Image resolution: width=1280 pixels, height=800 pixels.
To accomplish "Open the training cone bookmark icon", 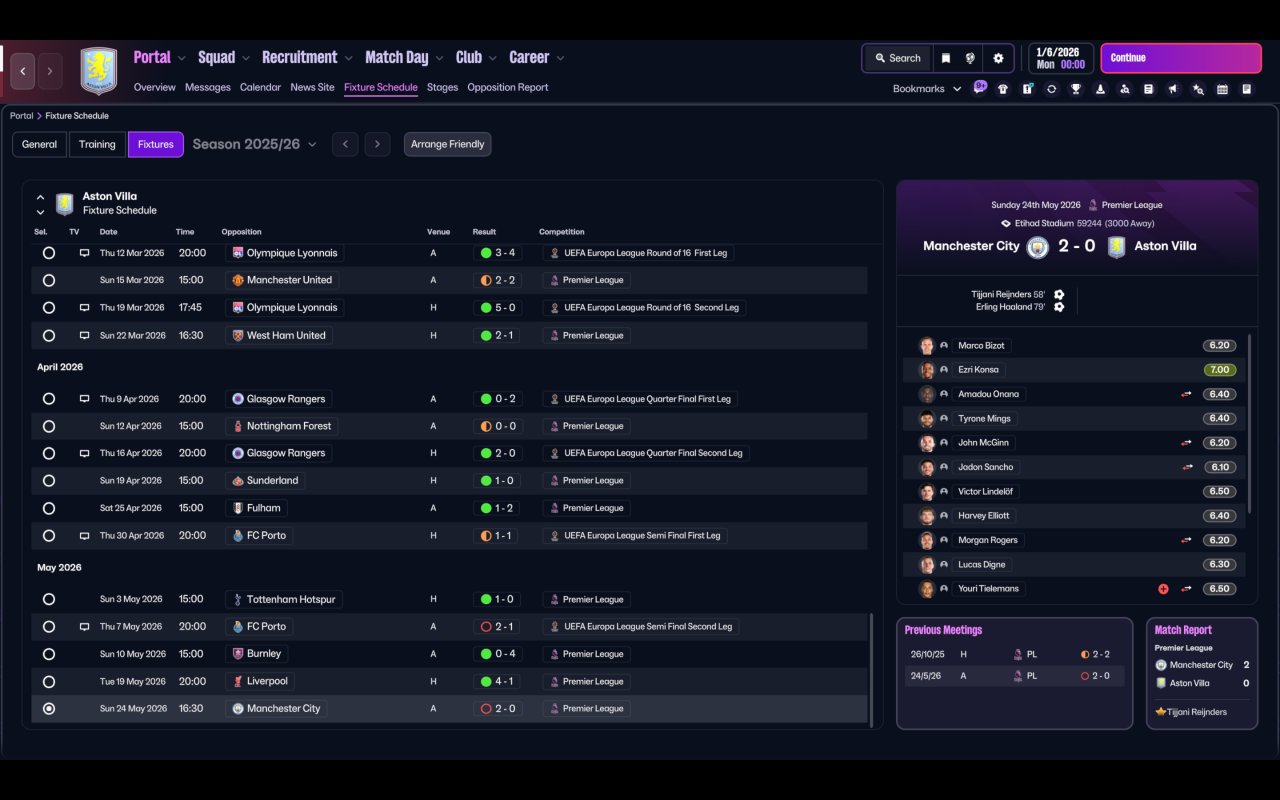I will click(x=1100, y=89).
